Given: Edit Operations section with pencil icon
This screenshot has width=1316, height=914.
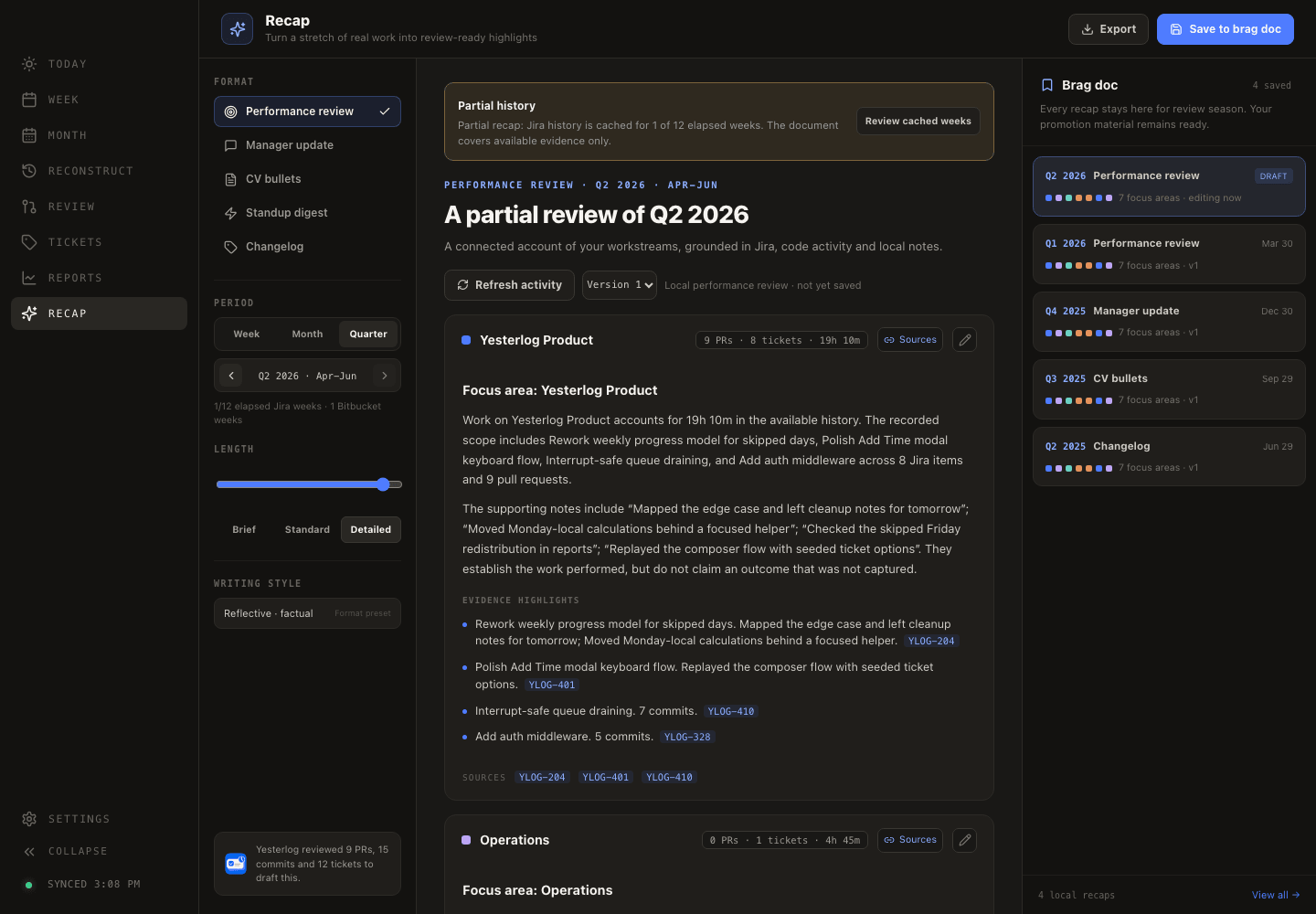Looking at the screenshot, I should click(964, 840).
